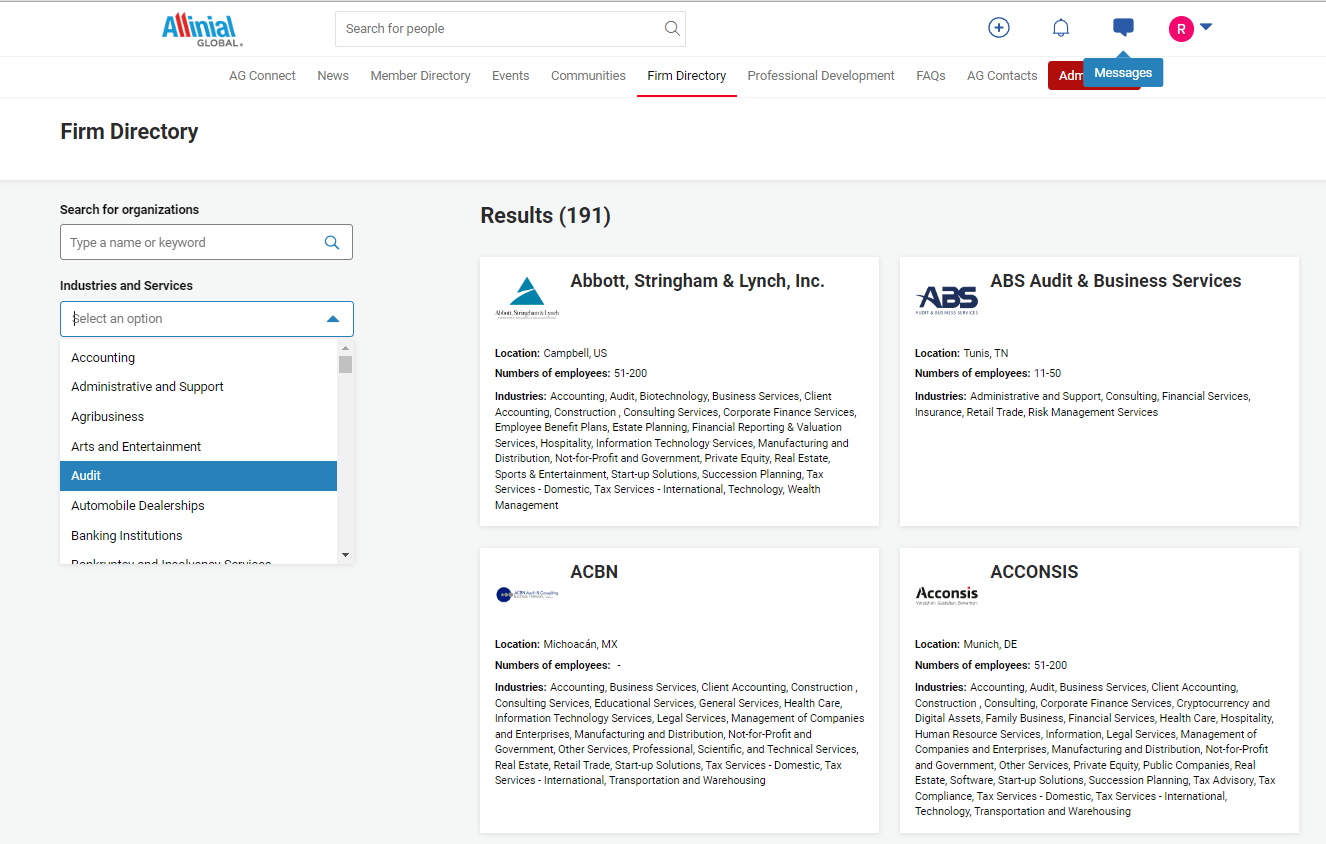Choose Accounting from the industries list
Screen dimensions: 1326x844
(198, 357)
